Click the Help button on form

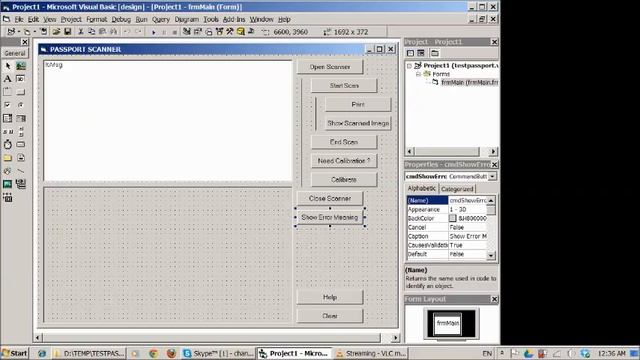[x=330, y=297]
